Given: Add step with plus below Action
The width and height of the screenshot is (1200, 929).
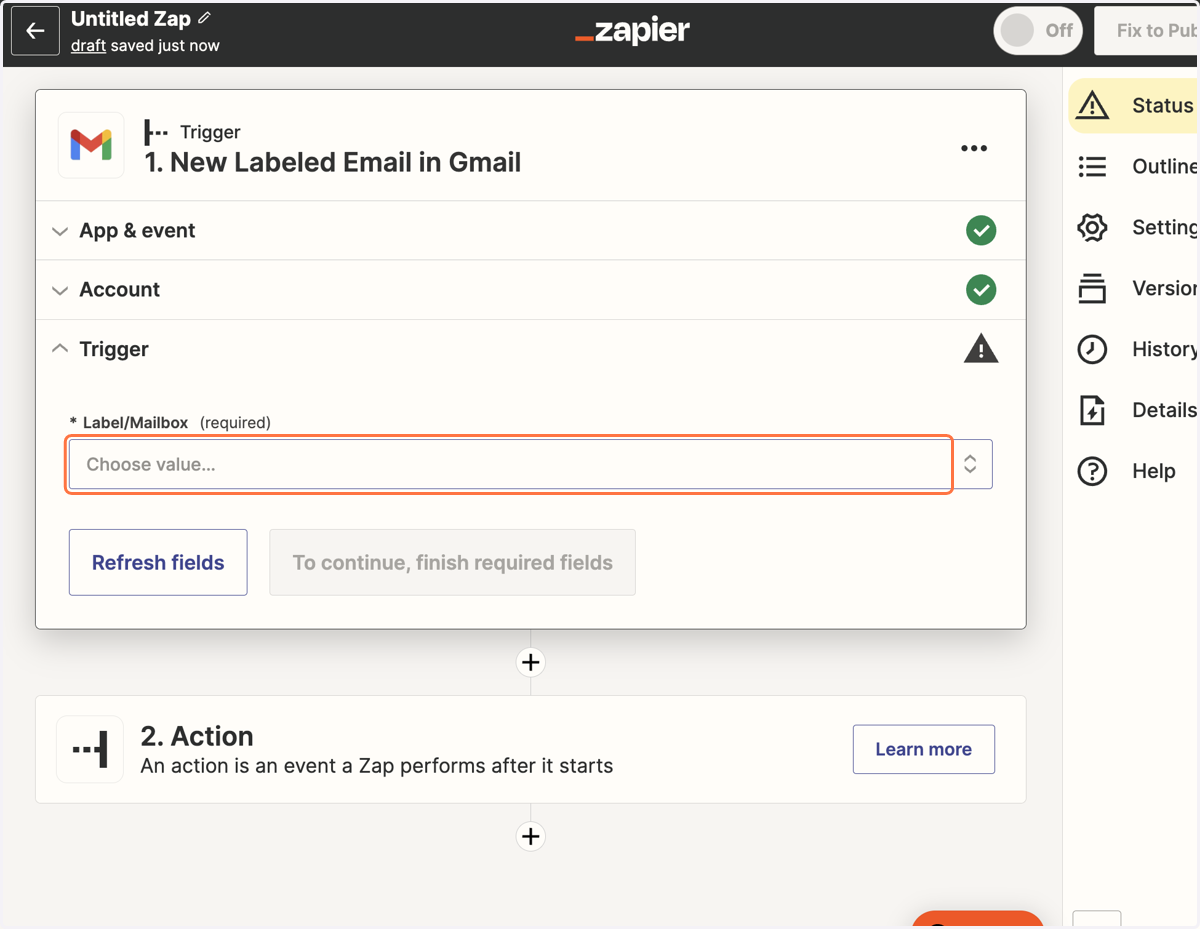Looking at the screenshot, I should click(x=531, y=836).
